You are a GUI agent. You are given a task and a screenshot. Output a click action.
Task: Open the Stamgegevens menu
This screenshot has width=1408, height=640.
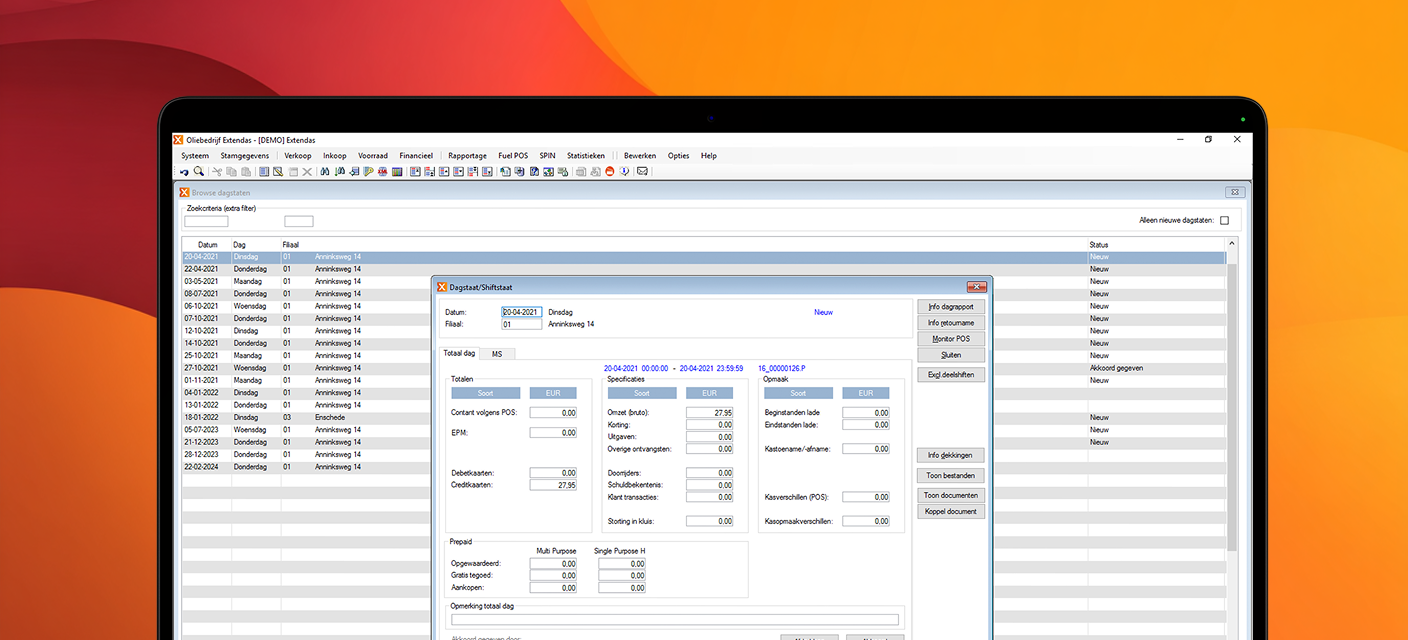click(244, 156)
